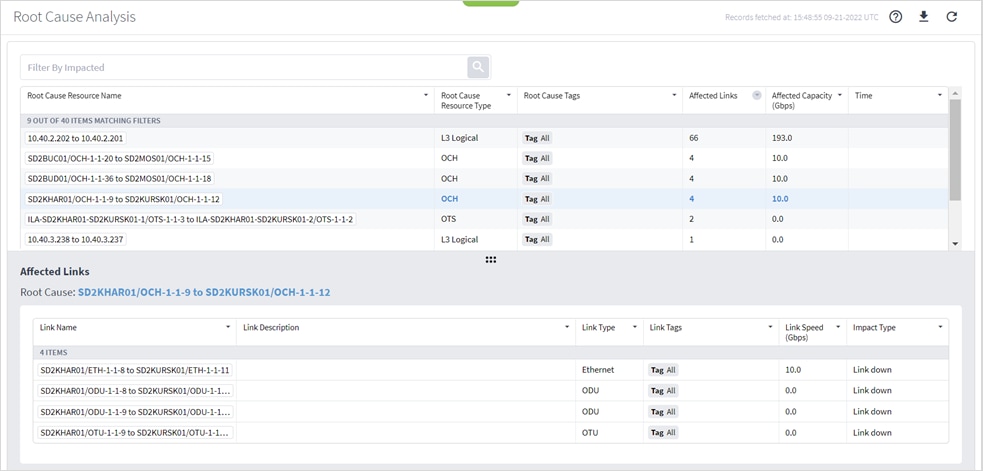Click the Root Cause Analysis page title

pyautogui.click(x=75, y=17)
